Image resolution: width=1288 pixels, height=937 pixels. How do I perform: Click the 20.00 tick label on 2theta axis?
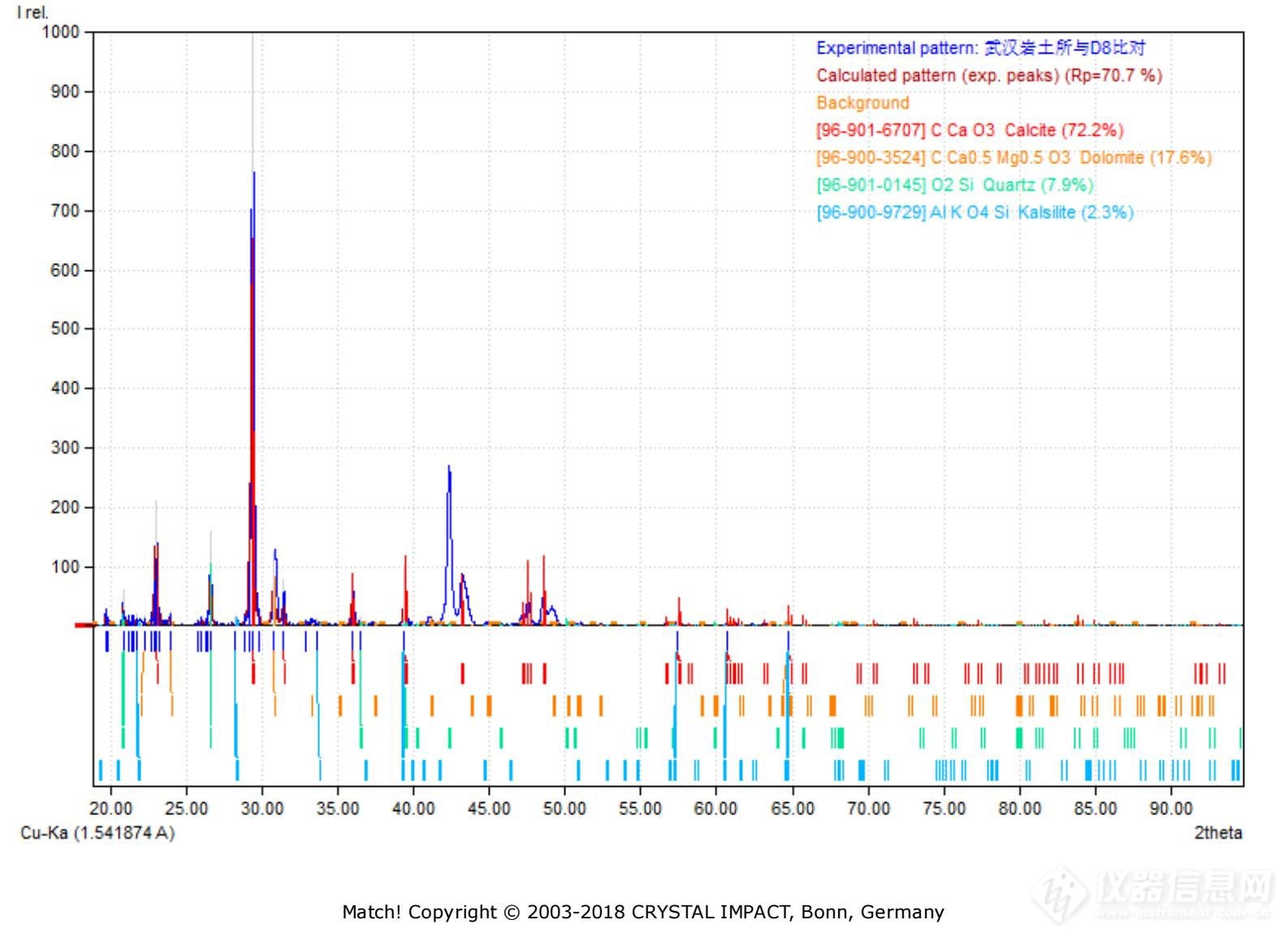[110, 809]
